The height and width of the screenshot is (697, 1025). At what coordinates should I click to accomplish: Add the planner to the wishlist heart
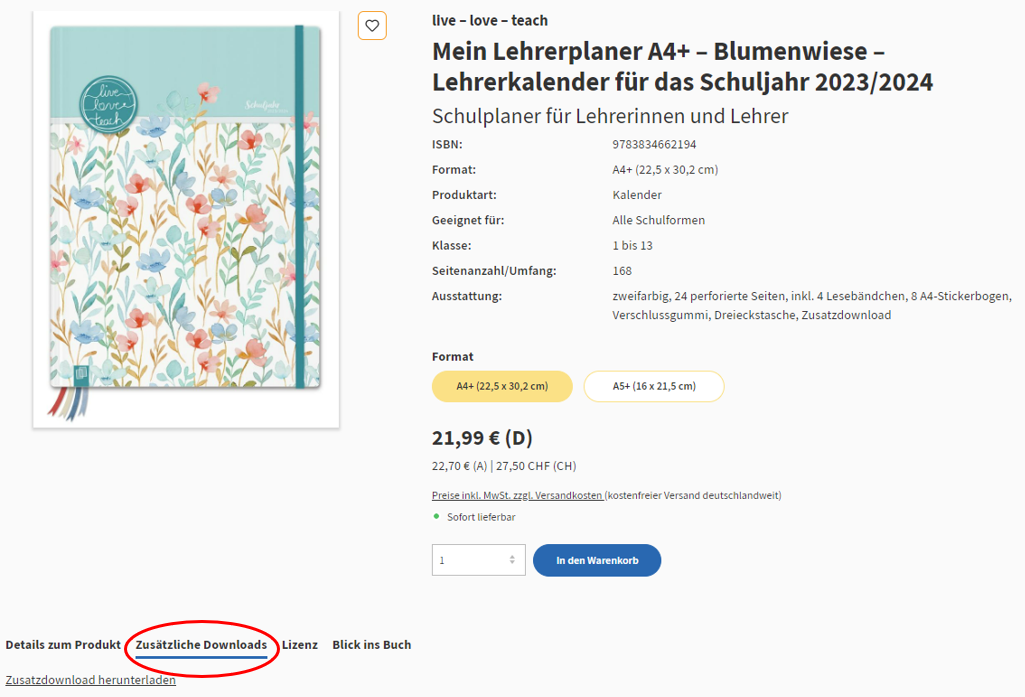[372, 26]
